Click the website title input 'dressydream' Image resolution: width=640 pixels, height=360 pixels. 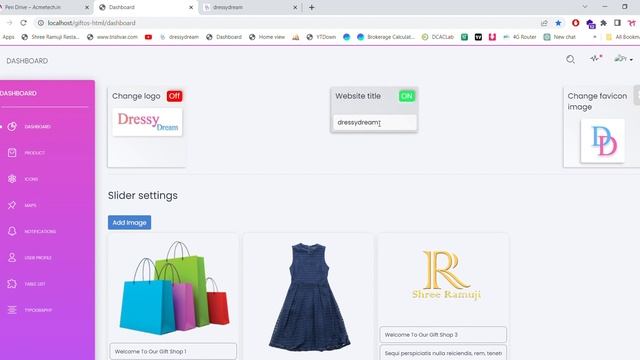coord(375,122)
